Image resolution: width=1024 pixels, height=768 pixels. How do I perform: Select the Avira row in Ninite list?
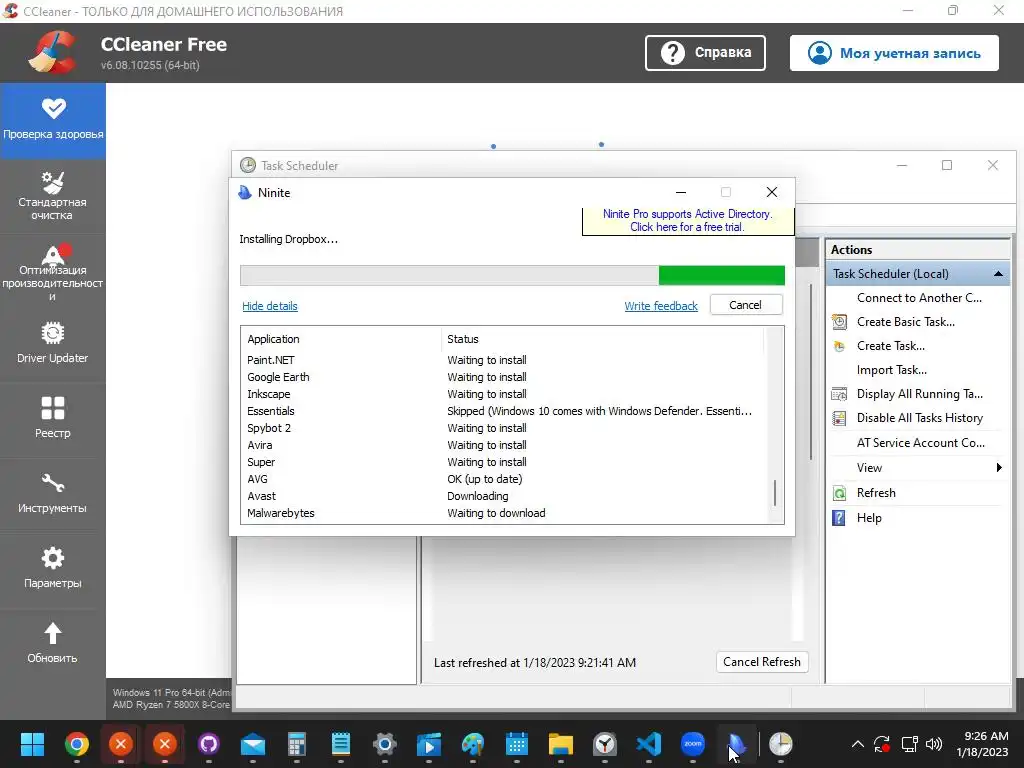click(503, 445)
